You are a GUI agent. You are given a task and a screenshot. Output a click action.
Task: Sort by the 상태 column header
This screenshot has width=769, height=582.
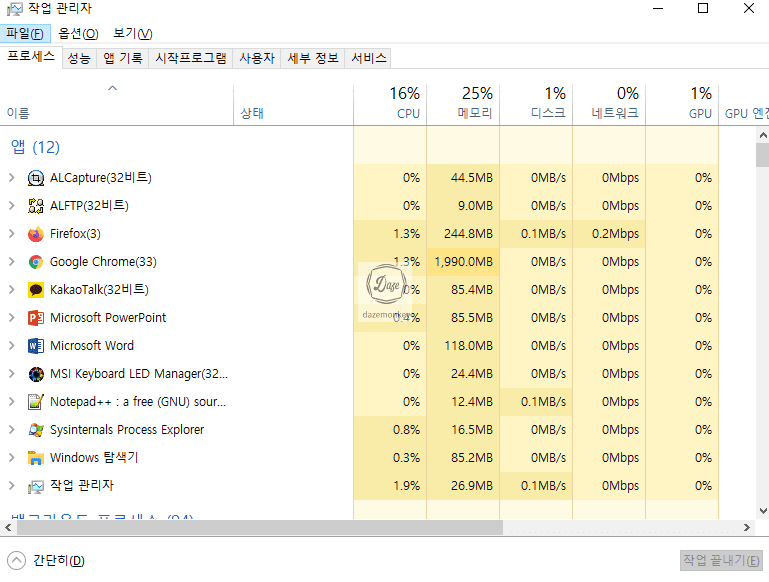[293, 104]
